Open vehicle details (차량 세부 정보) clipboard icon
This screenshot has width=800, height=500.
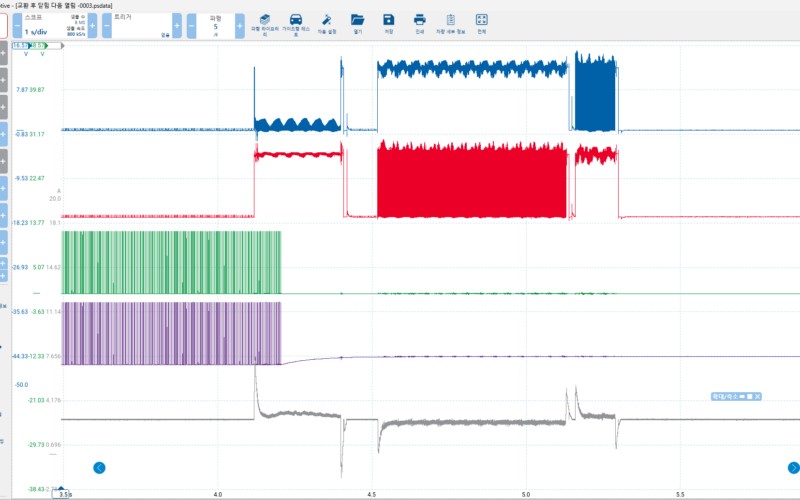point(451,23)
